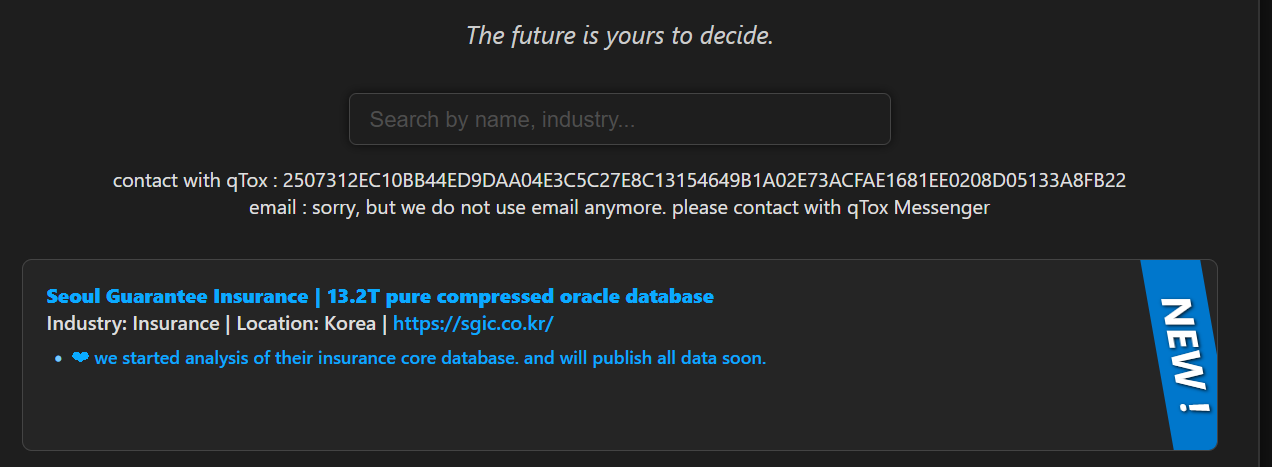Click the "contact with qTox" label

pos(190,181)
